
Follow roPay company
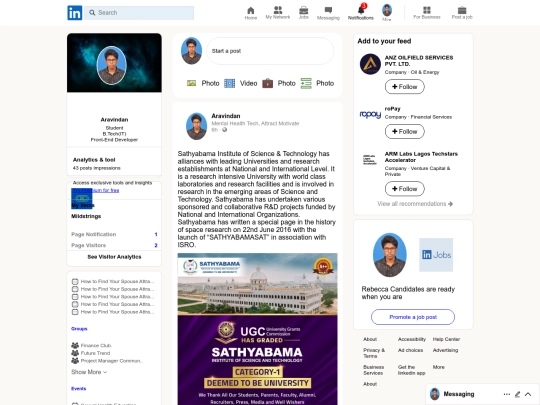pos(405,131)
